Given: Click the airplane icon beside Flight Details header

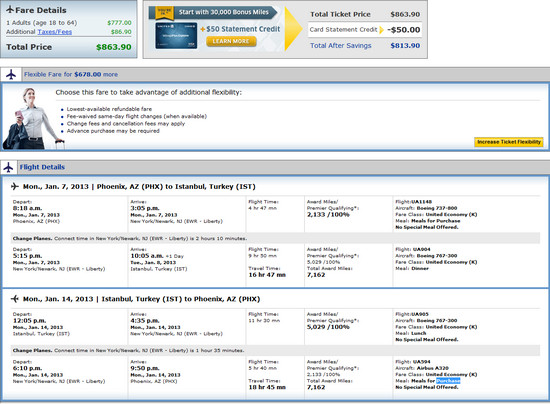Looking at the screenshot, I should pos(8,167).
